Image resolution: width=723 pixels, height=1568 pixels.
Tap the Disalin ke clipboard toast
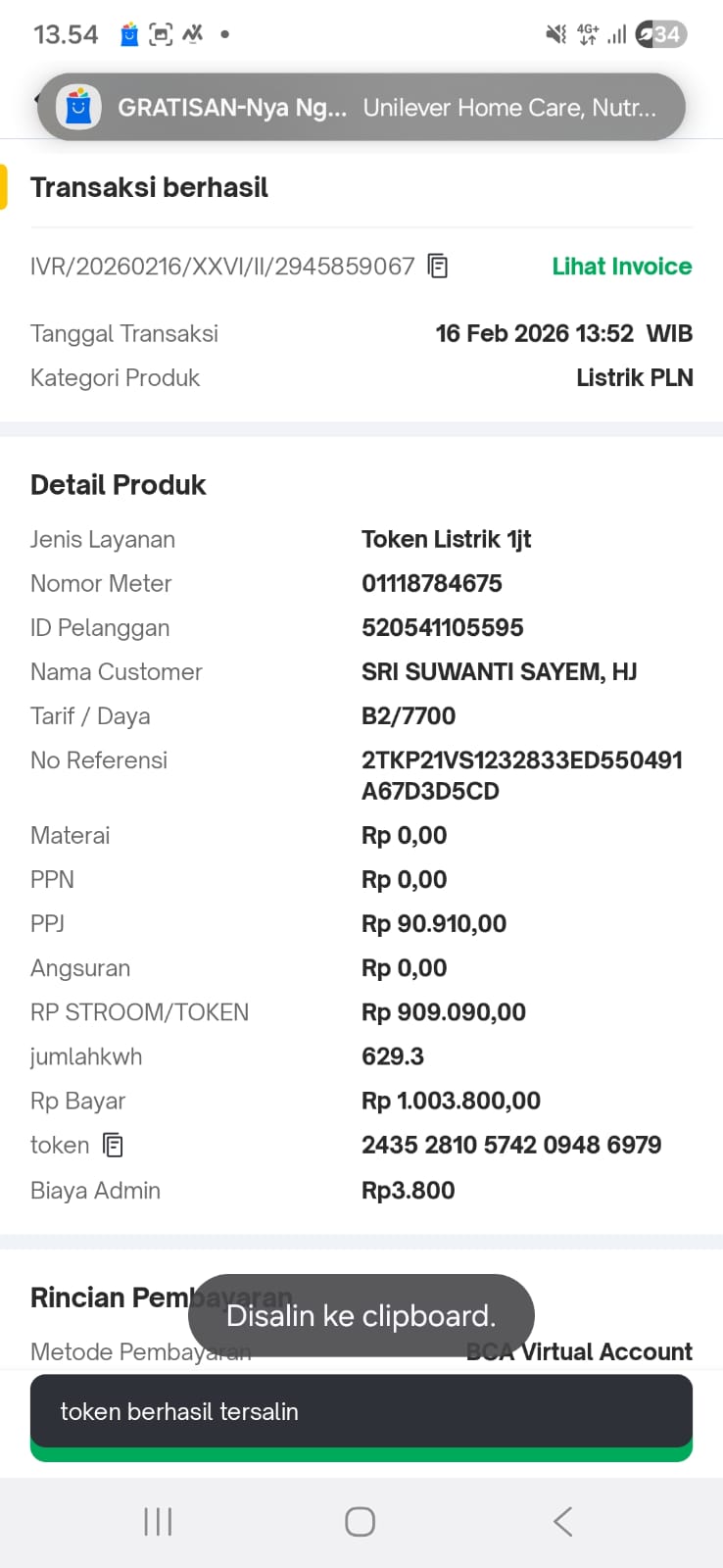(361, 1315)
